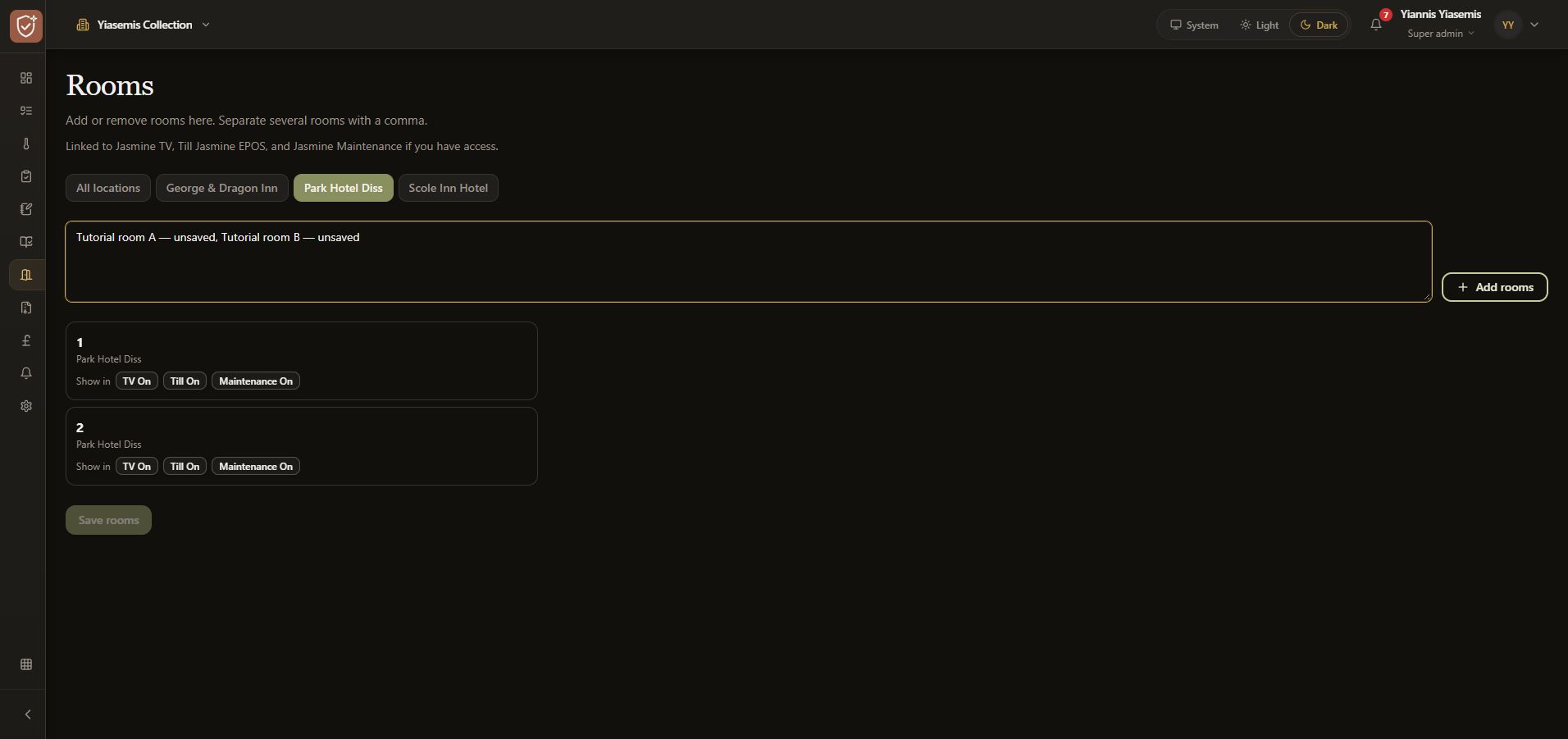Open the dashboard grid icon in the sidebar
Screen dimensions: 1568x739
pyautogui.click(x=26, y=78)
